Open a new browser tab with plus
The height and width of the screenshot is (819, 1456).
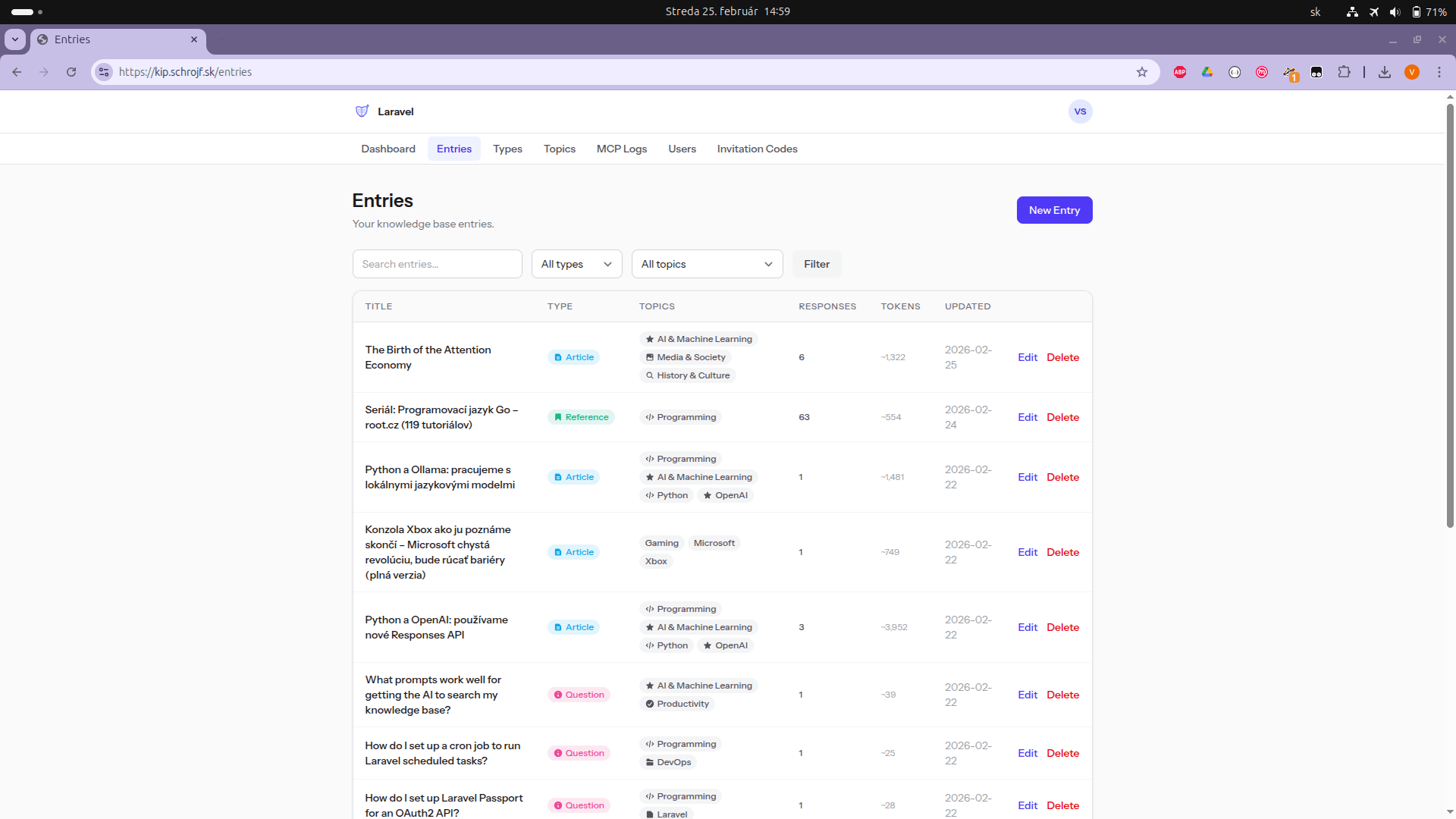click(x=221, y=39)
